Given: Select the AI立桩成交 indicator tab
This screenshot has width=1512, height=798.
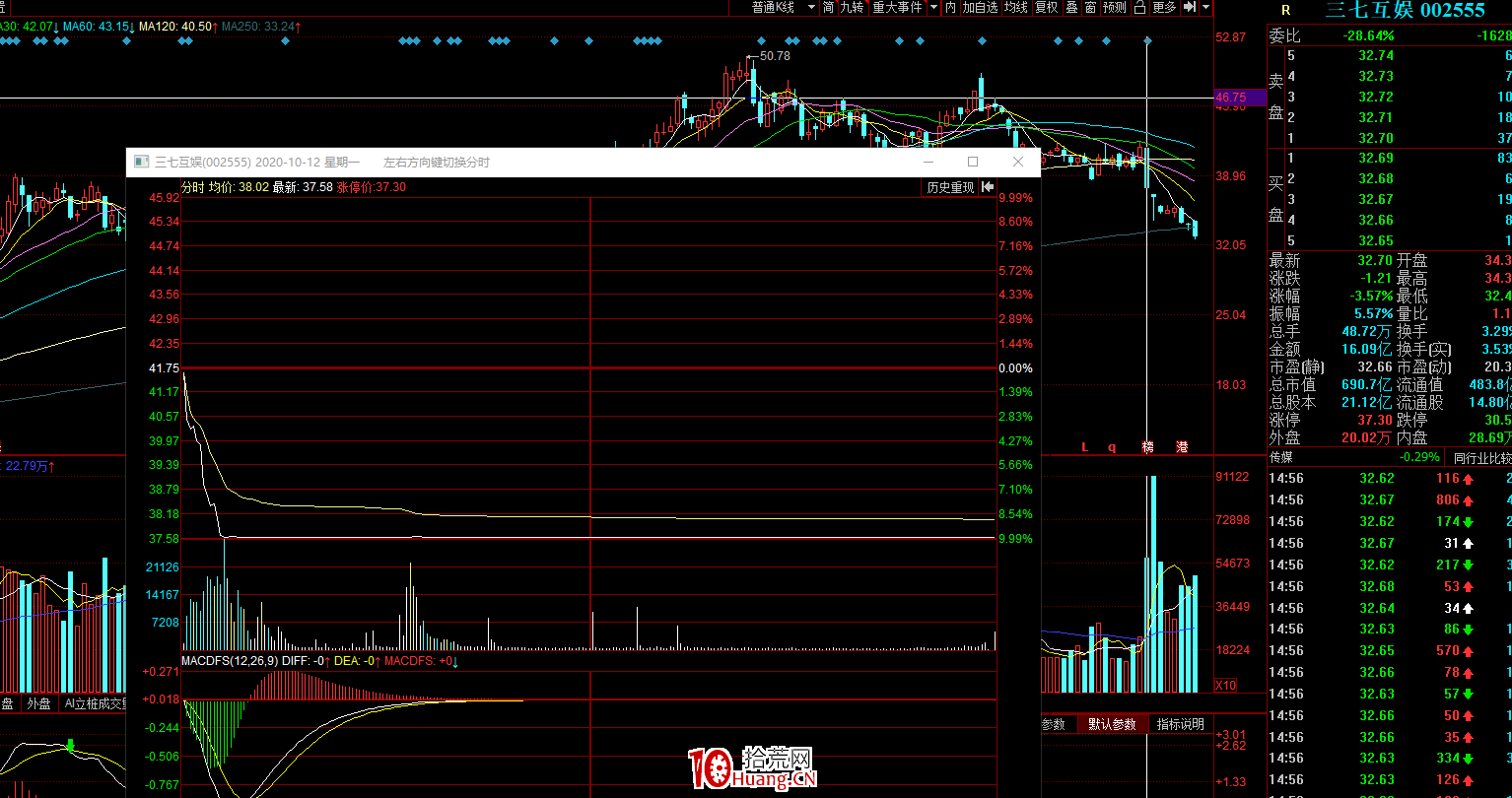Looking at the screenshot, I should tap(95, 704).
